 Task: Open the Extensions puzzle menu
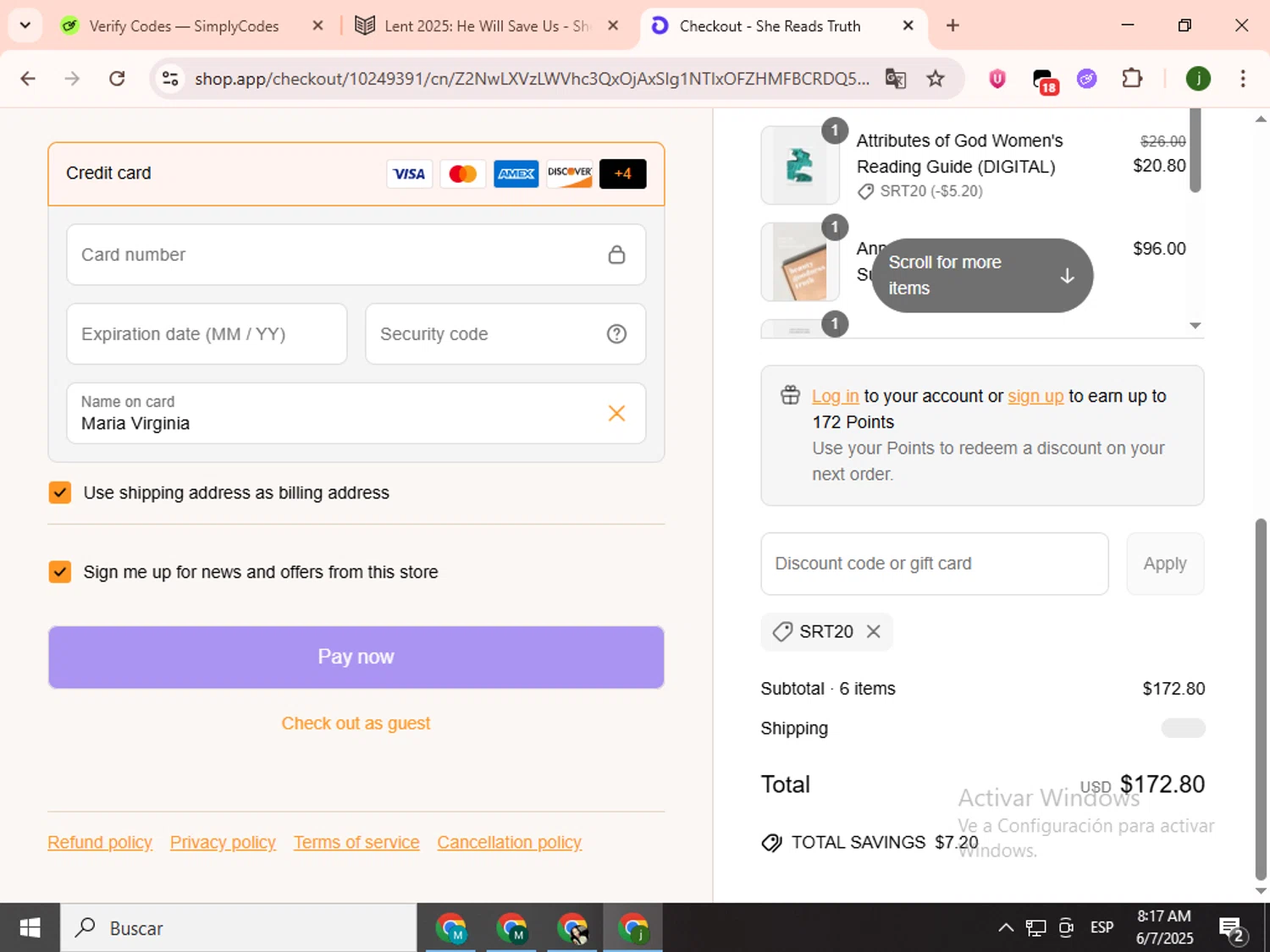pos(1132,79)
